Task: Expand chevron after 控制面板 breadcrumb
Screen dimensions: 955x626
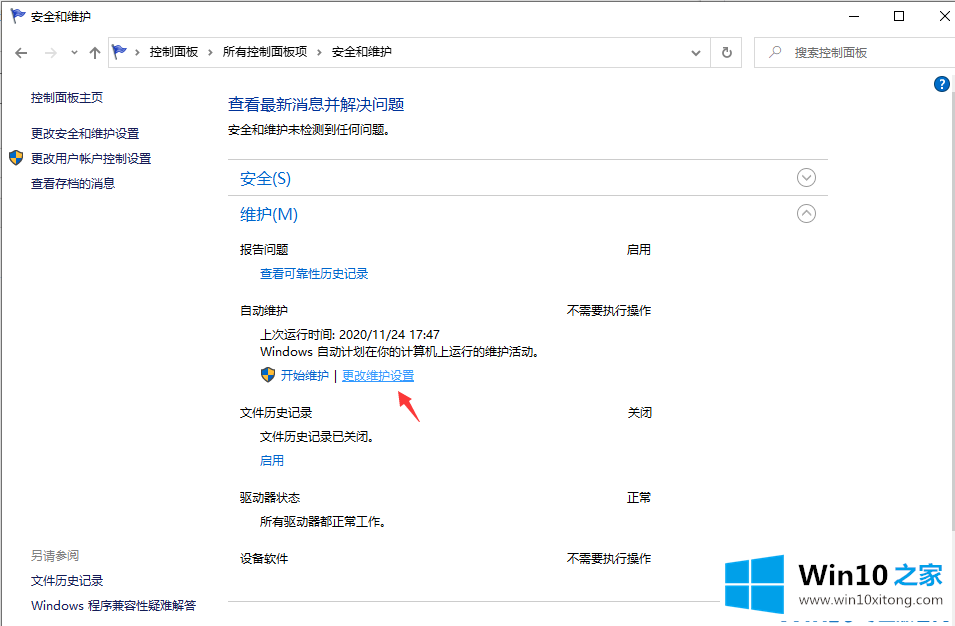Action: [x=210, y=52]
